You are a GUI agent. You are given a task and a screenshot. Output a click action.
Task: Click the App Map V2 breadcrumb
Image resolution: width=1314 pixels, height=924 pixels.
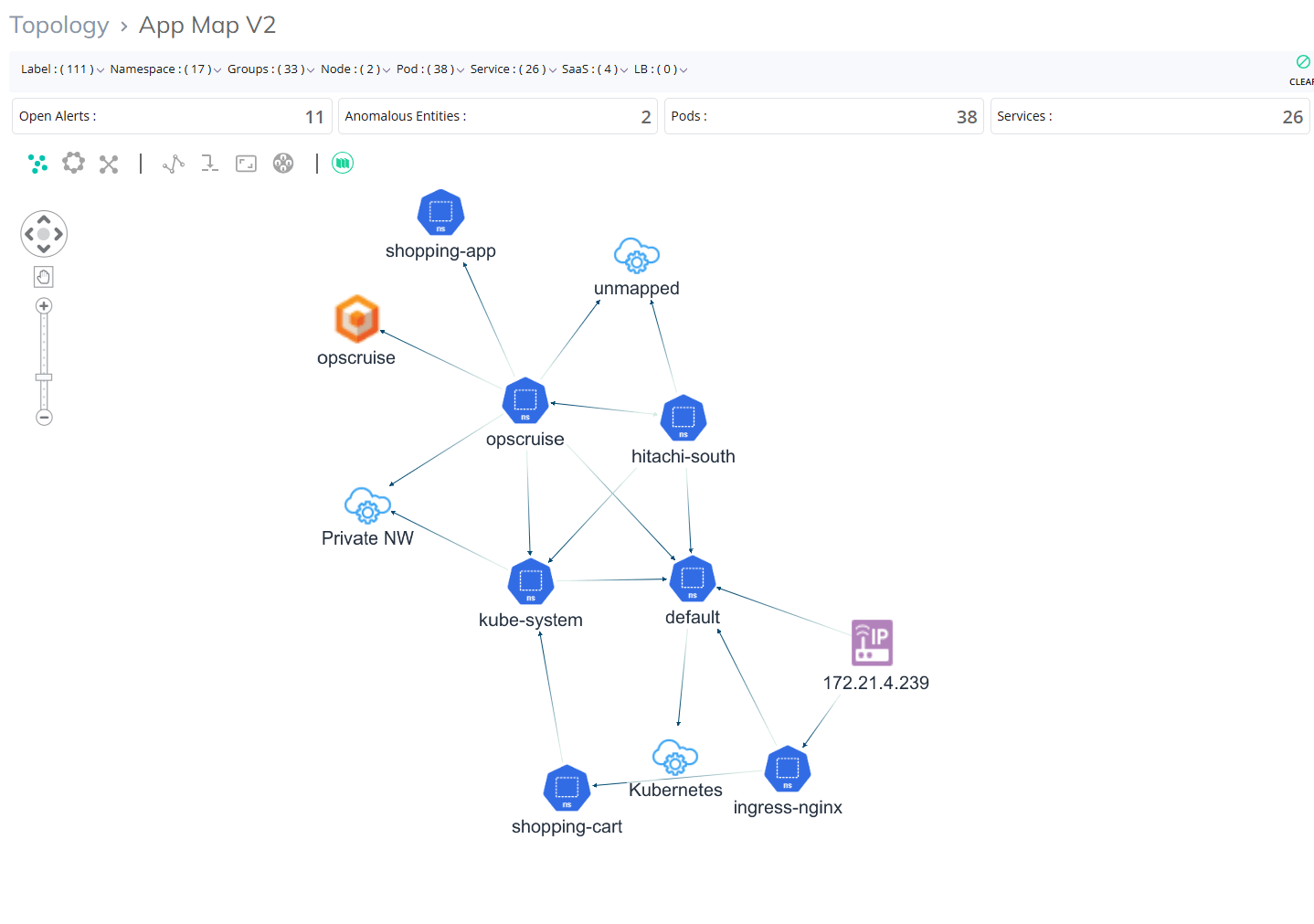coord(207,26)
